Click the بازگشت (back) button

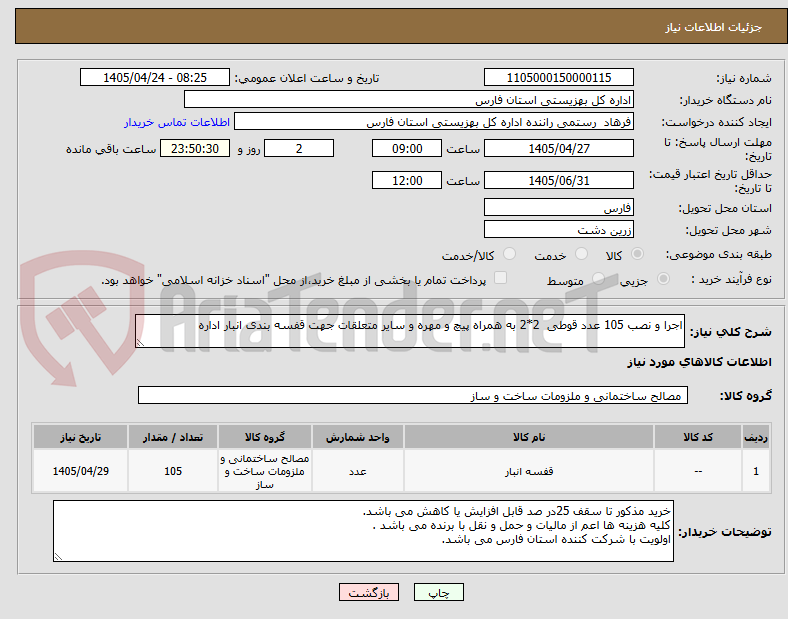(x=369, y=592)
